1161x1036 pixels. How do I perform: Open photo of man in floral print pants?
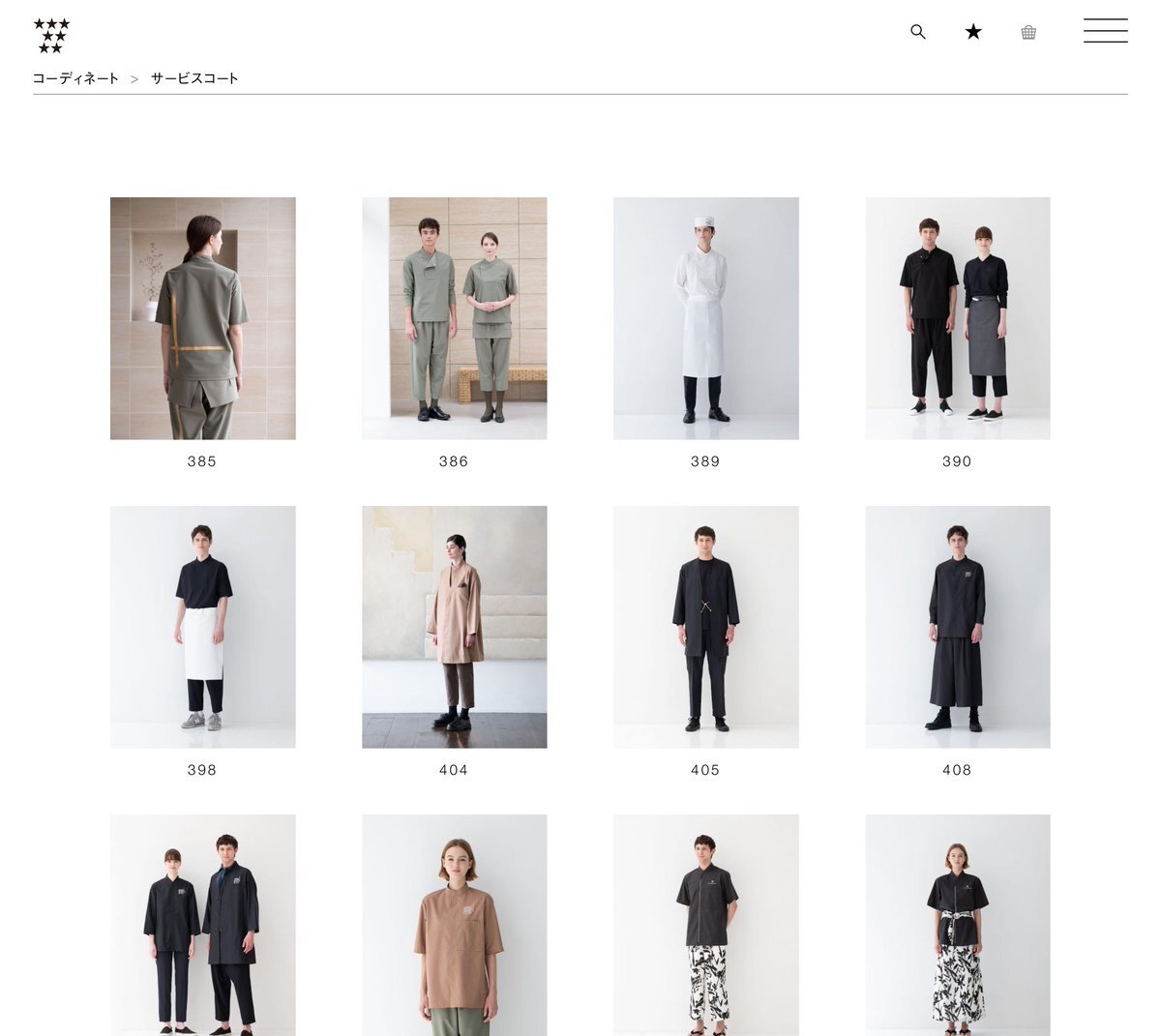pyautogui.click(x=706, y=925)
